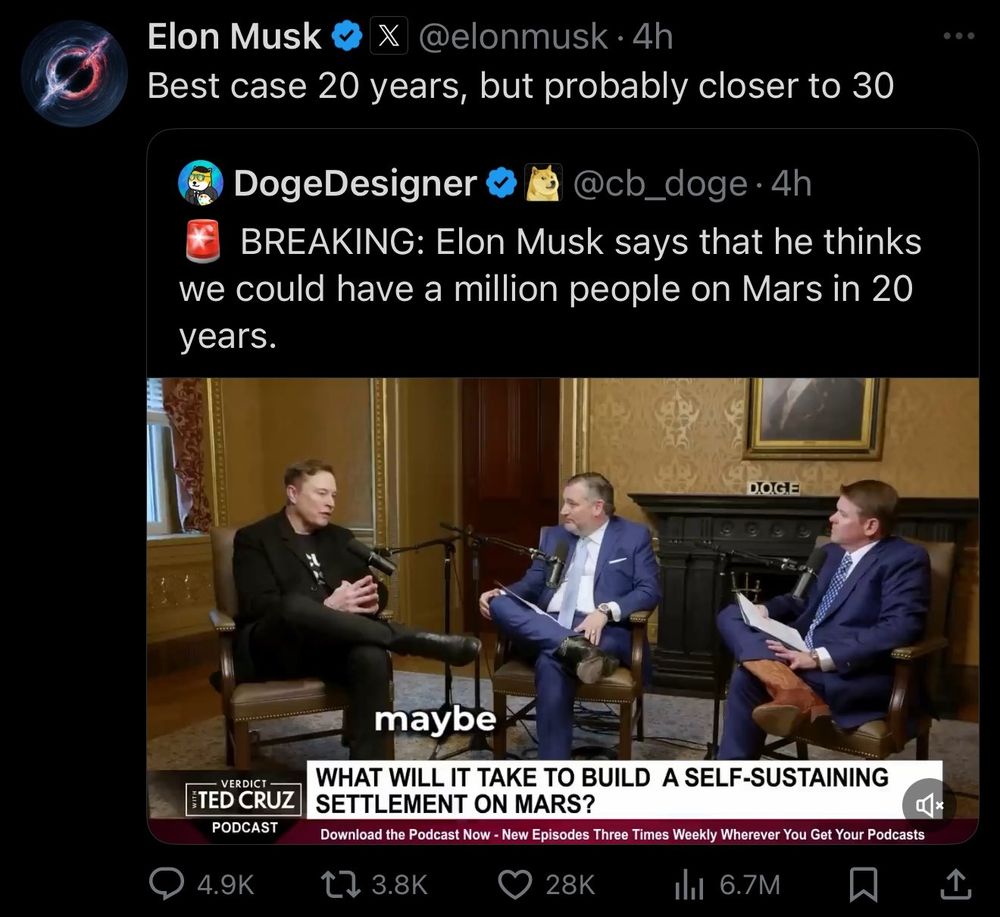
Task: Open Elon Musk's profile picture
Action: click(74, 74)
